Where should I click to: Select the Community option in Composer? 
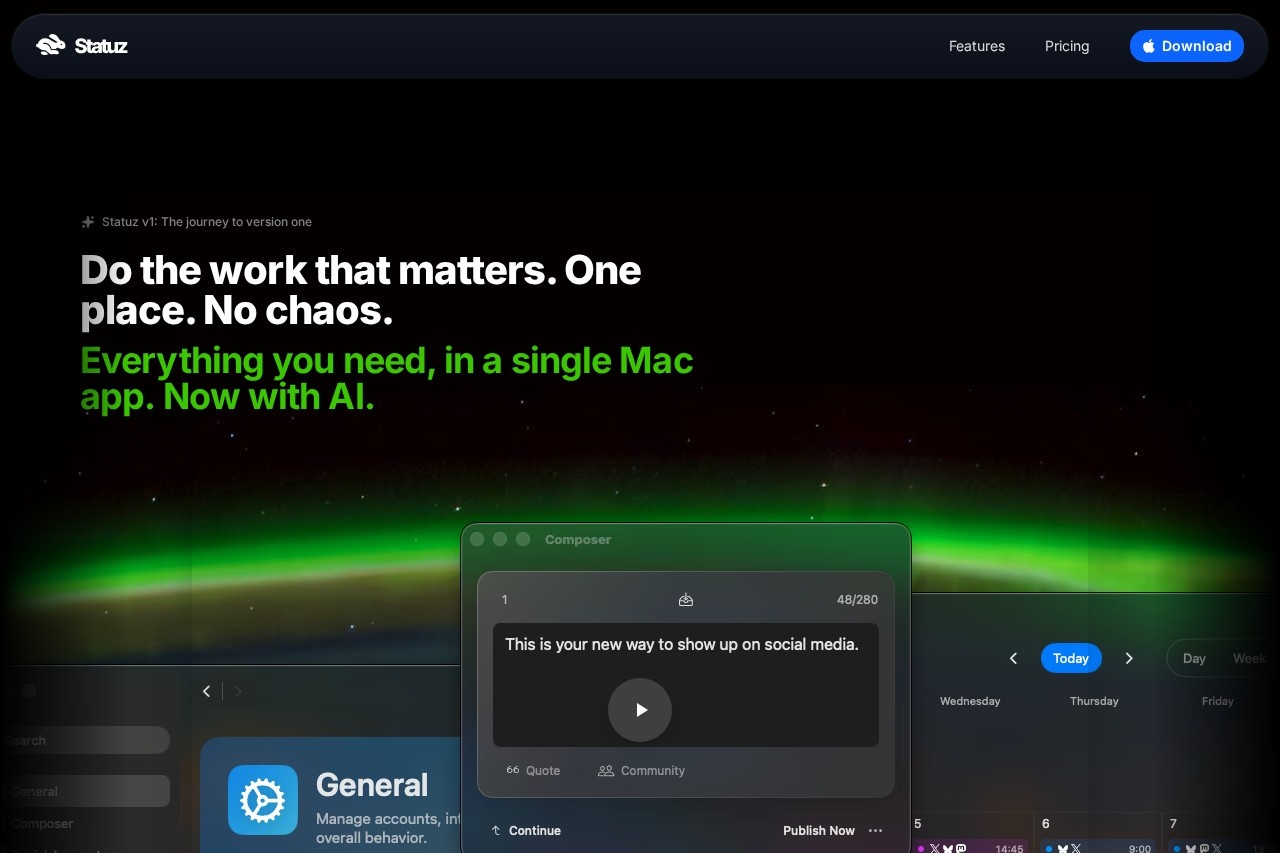click(641, 770)
